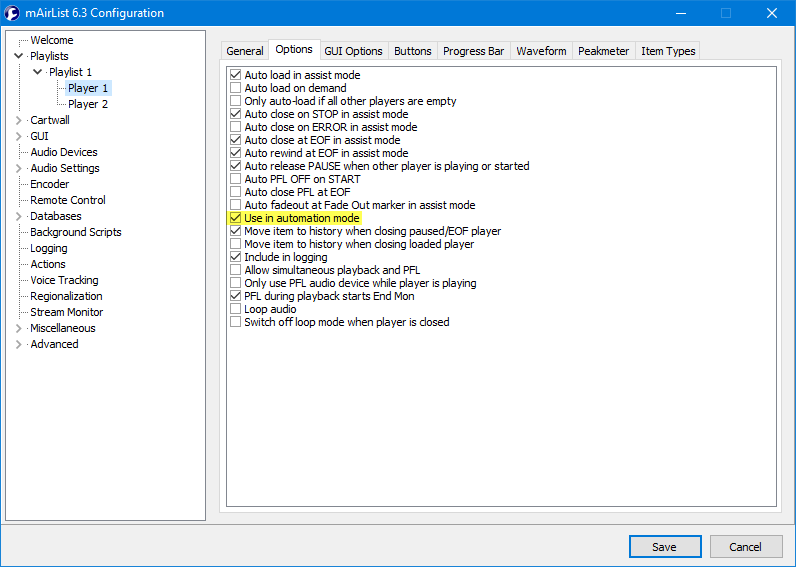Expand the Advanced tree node
Image resolution: width=796 pixels, height=567 pixels.
coord(19,344)
